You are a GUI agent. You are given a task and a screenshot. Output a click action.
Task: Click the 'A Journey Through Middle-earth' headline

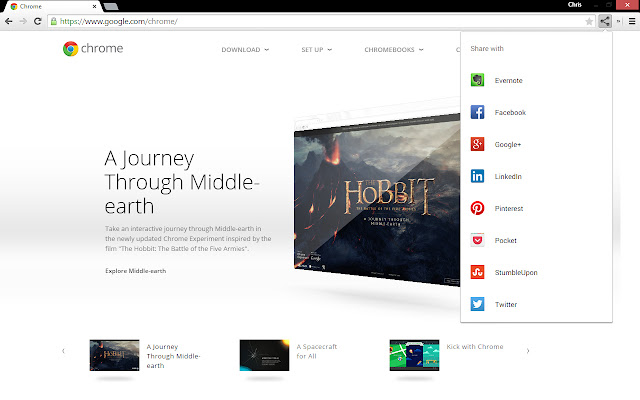[182, 182]
